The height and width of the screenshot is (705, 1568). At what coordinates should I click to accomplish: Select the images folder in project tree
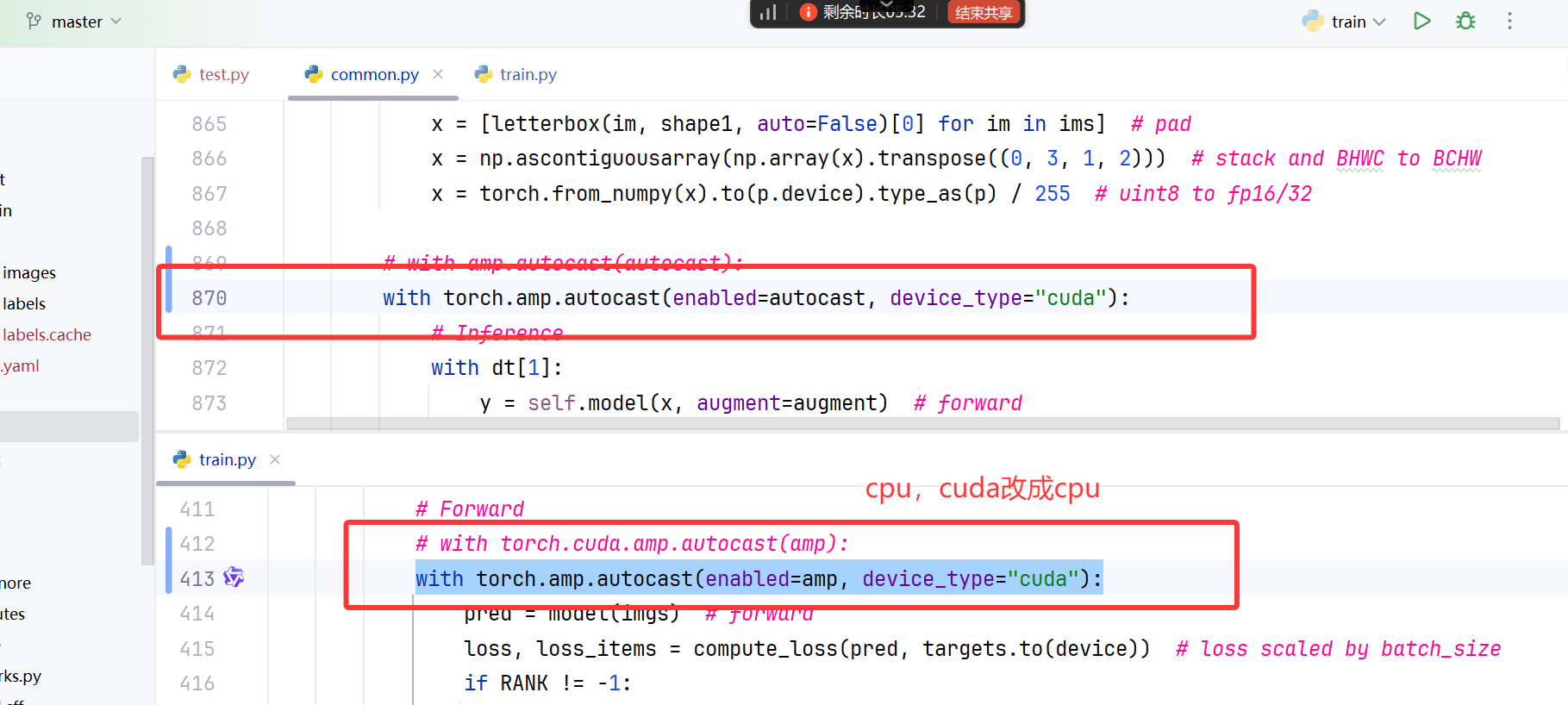(29, 272)
